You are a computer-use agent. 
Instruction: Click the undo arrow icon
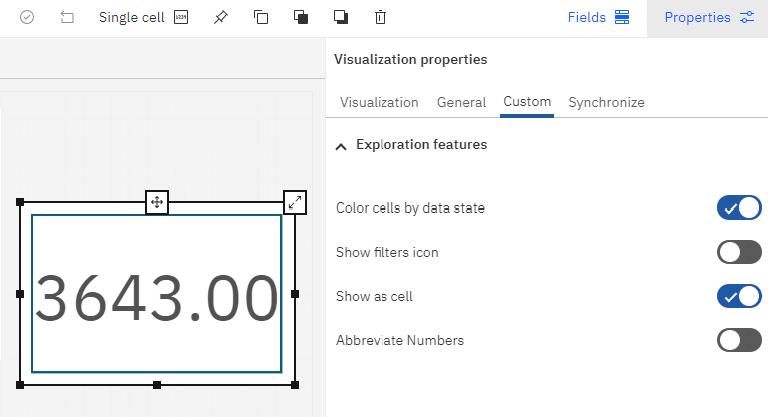click(67, 18)
